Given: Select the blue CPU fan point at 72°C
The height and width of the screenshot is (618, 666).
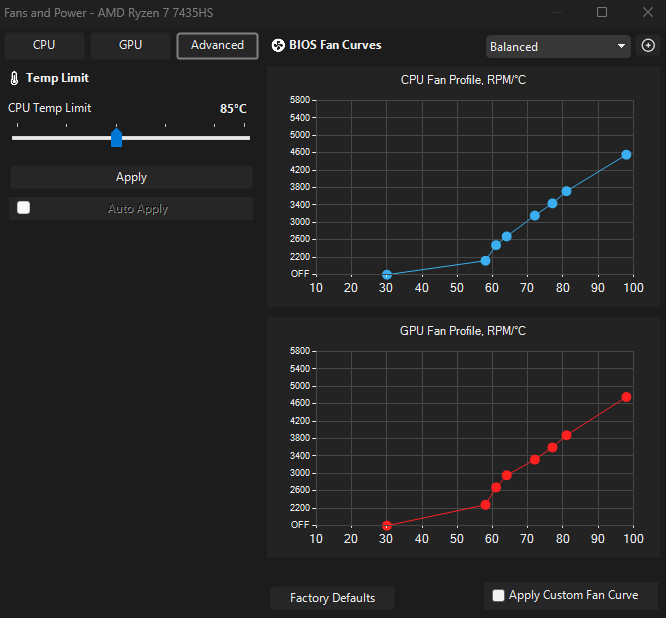Looking at the screenshot, I should click(535, 216).
